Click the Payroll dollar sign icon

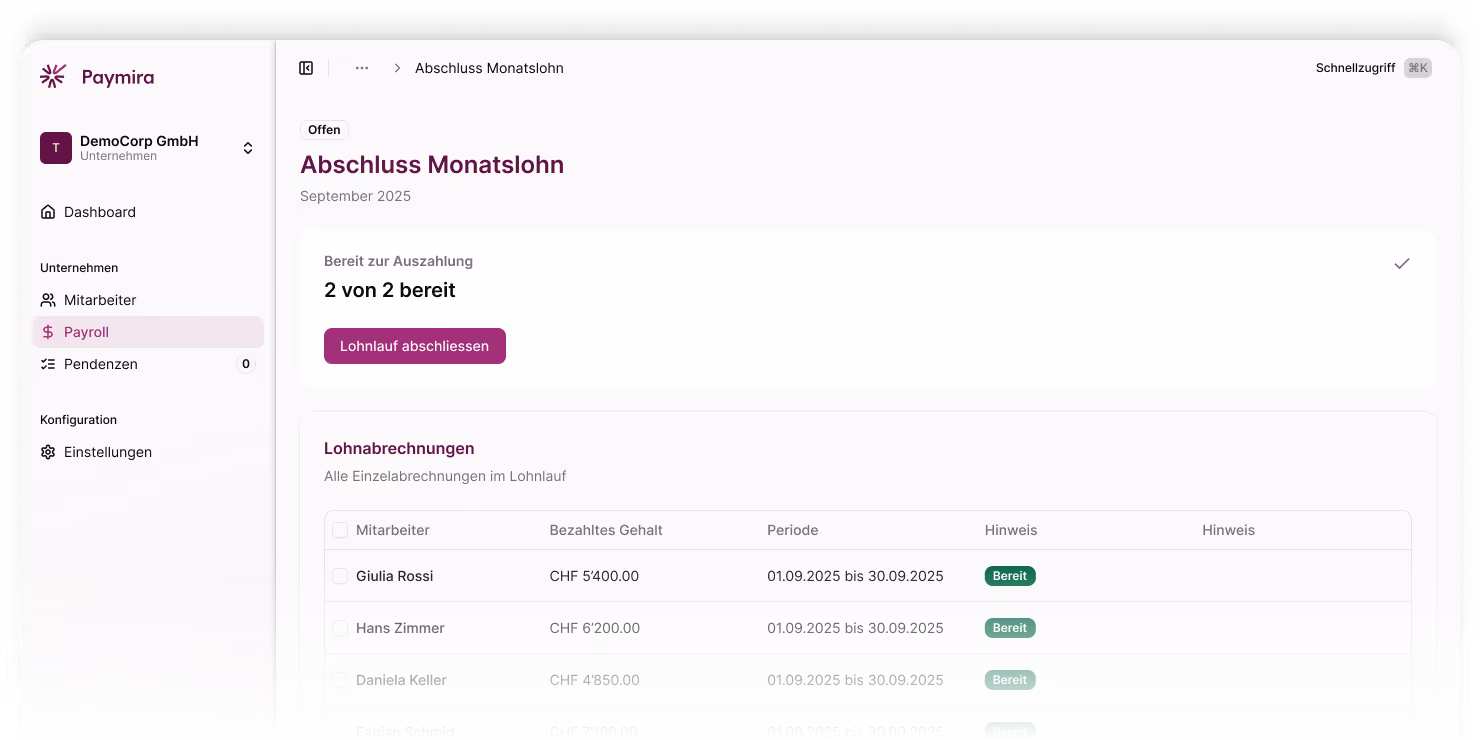(48, 332)
